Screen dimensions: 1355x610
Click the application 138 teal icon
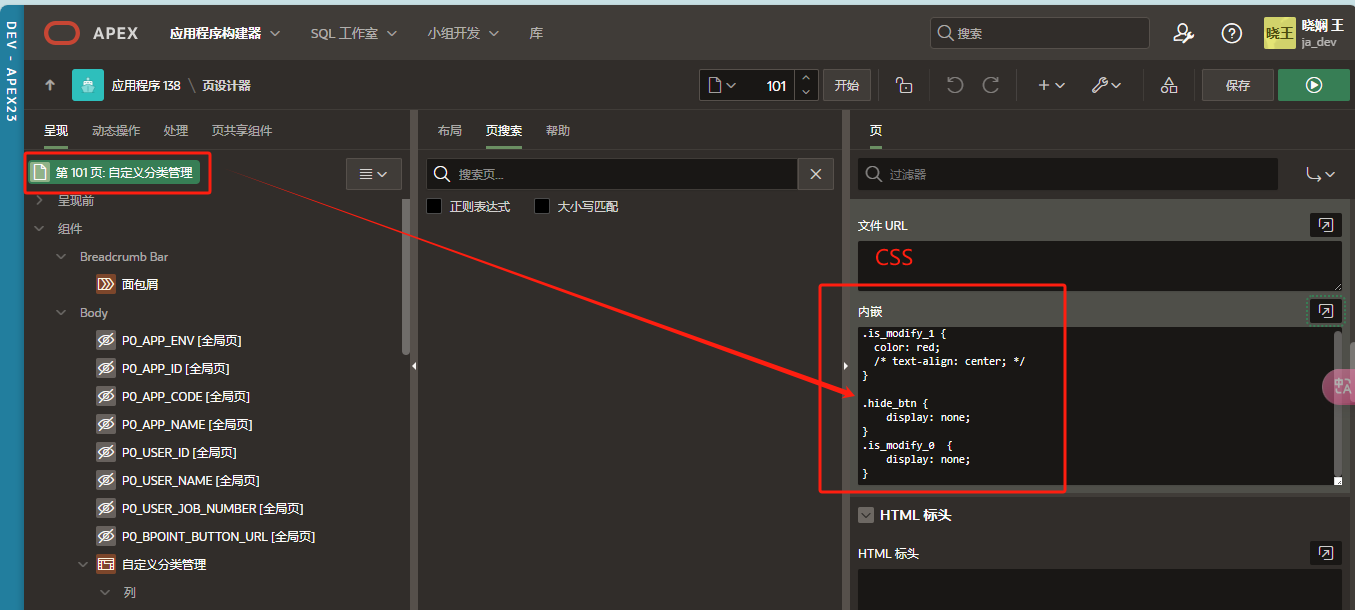(88, 86)
